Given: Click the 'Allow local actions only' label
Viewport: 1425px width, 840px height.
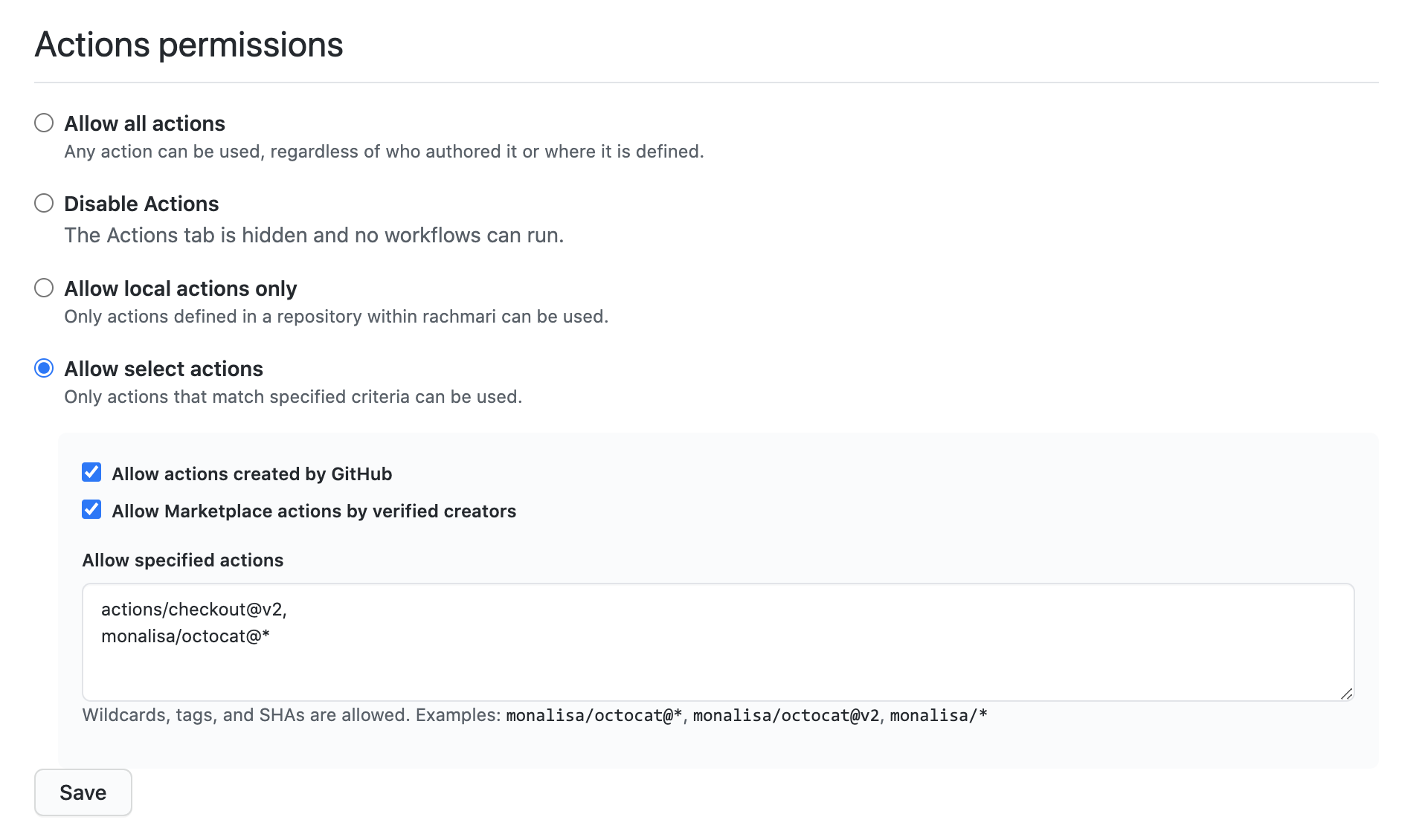Looking at the screenshot, I should coord(180,288).
